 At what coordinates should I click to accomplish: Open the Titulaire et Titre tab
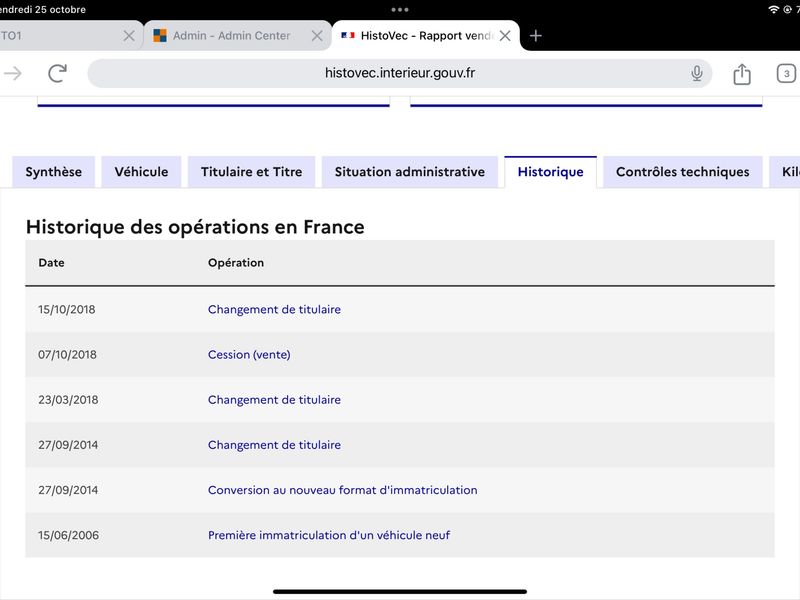pos(252,172)
